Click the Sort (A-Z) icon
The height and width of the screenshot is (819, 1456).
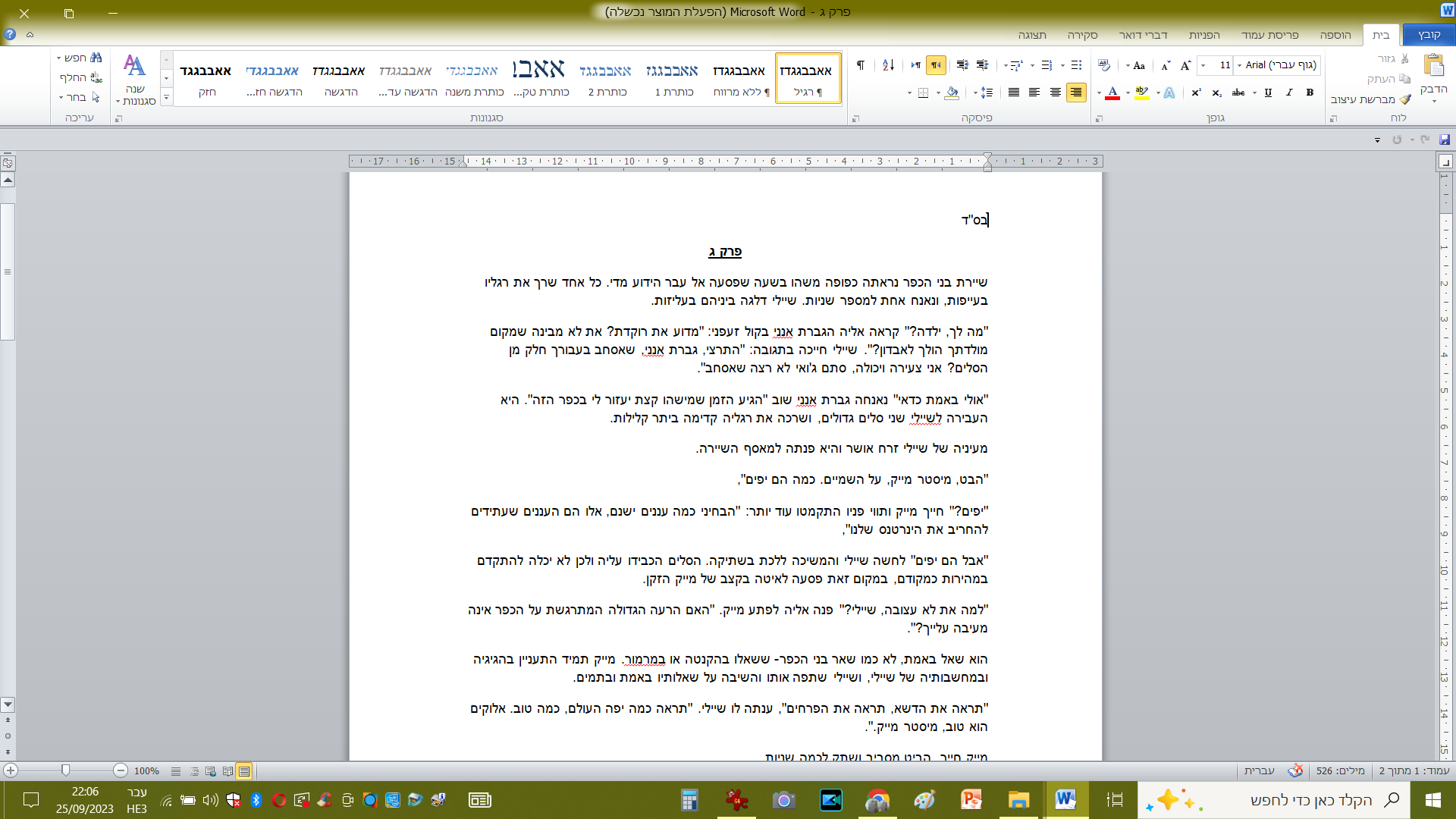888,65
